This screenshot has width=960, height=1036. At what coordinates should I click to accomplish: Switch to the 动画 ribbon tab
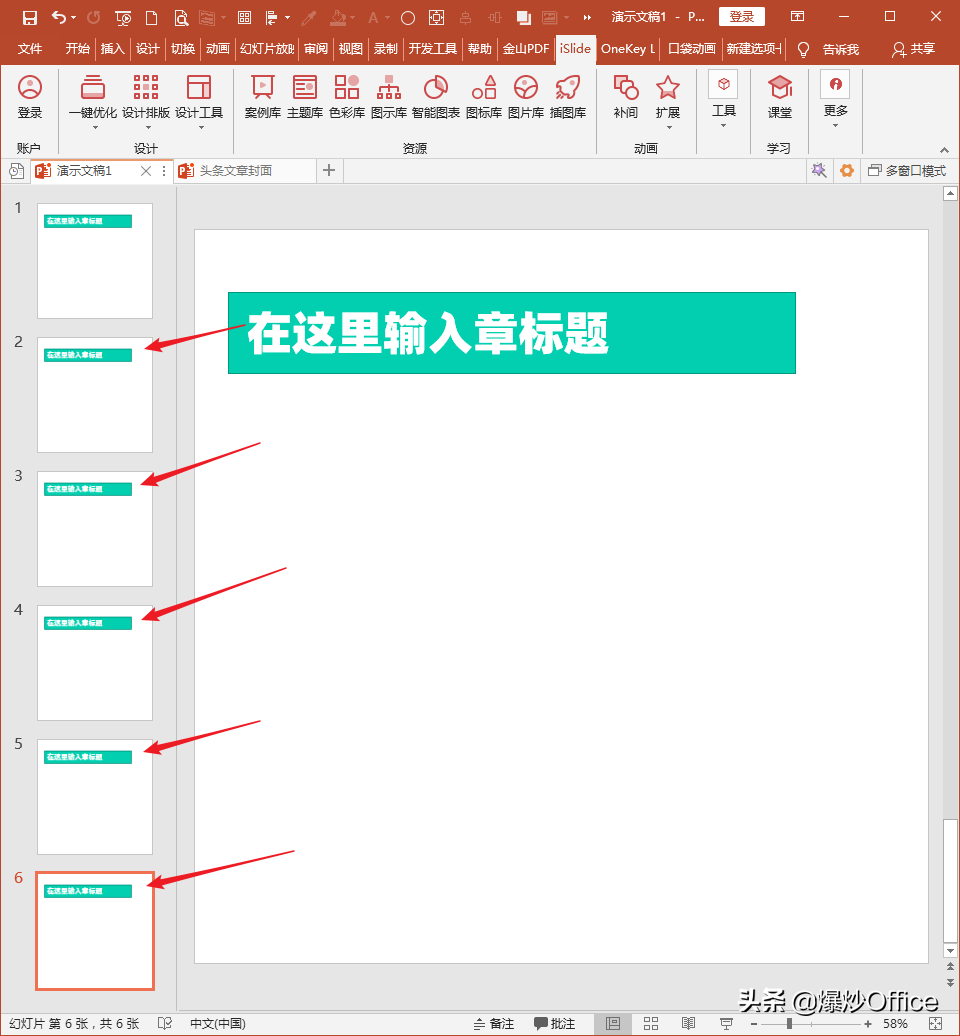[x=217, y=49]
